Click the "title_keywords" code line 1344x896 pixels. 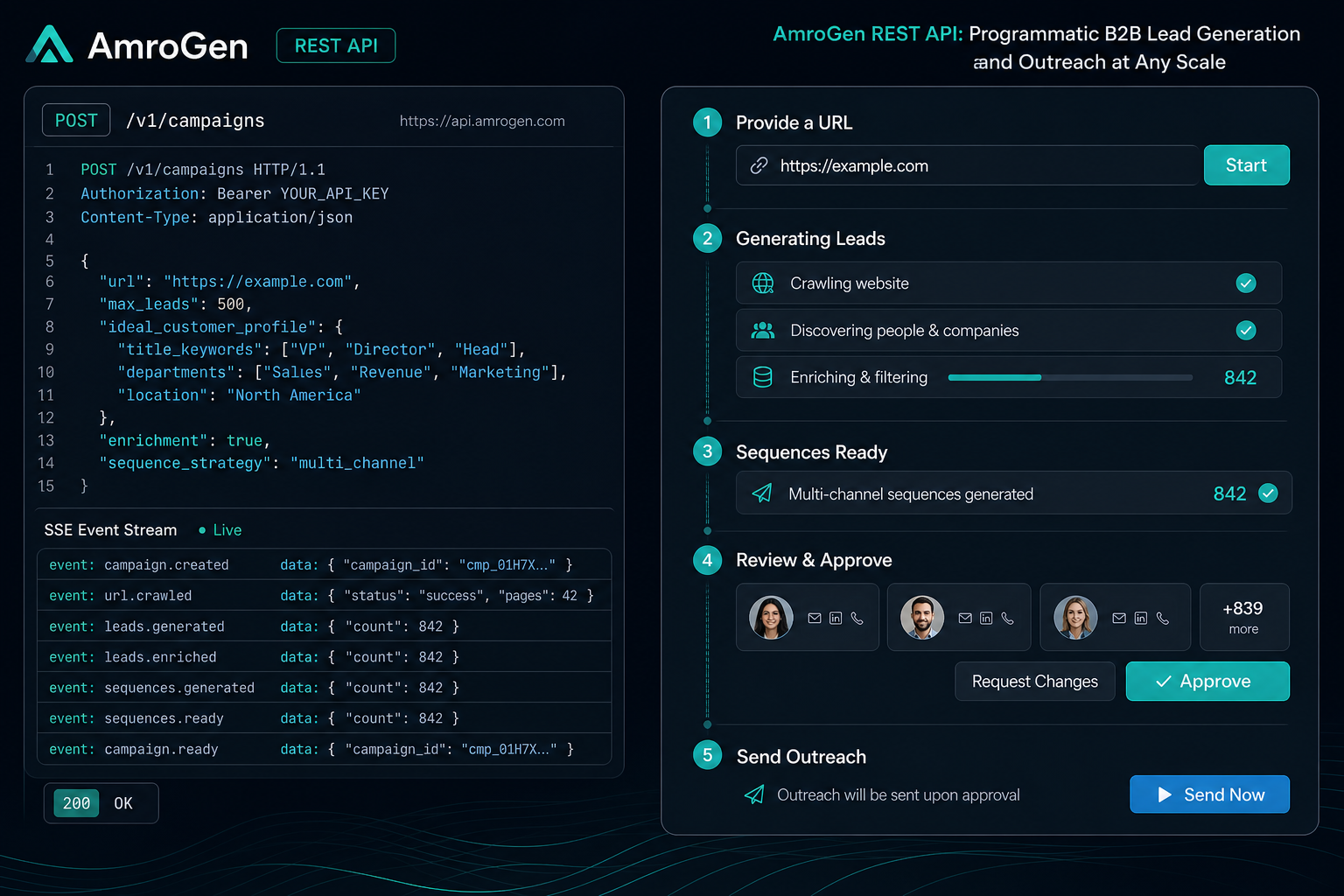tap(321, 350)
